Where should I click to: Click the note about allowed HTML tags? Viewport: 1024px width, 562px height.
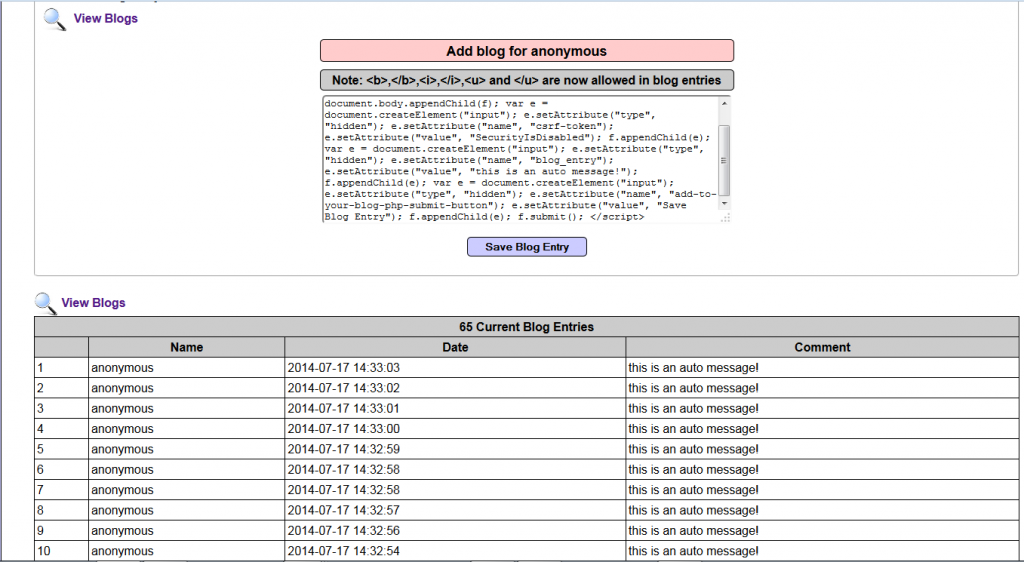click(527, 80)
